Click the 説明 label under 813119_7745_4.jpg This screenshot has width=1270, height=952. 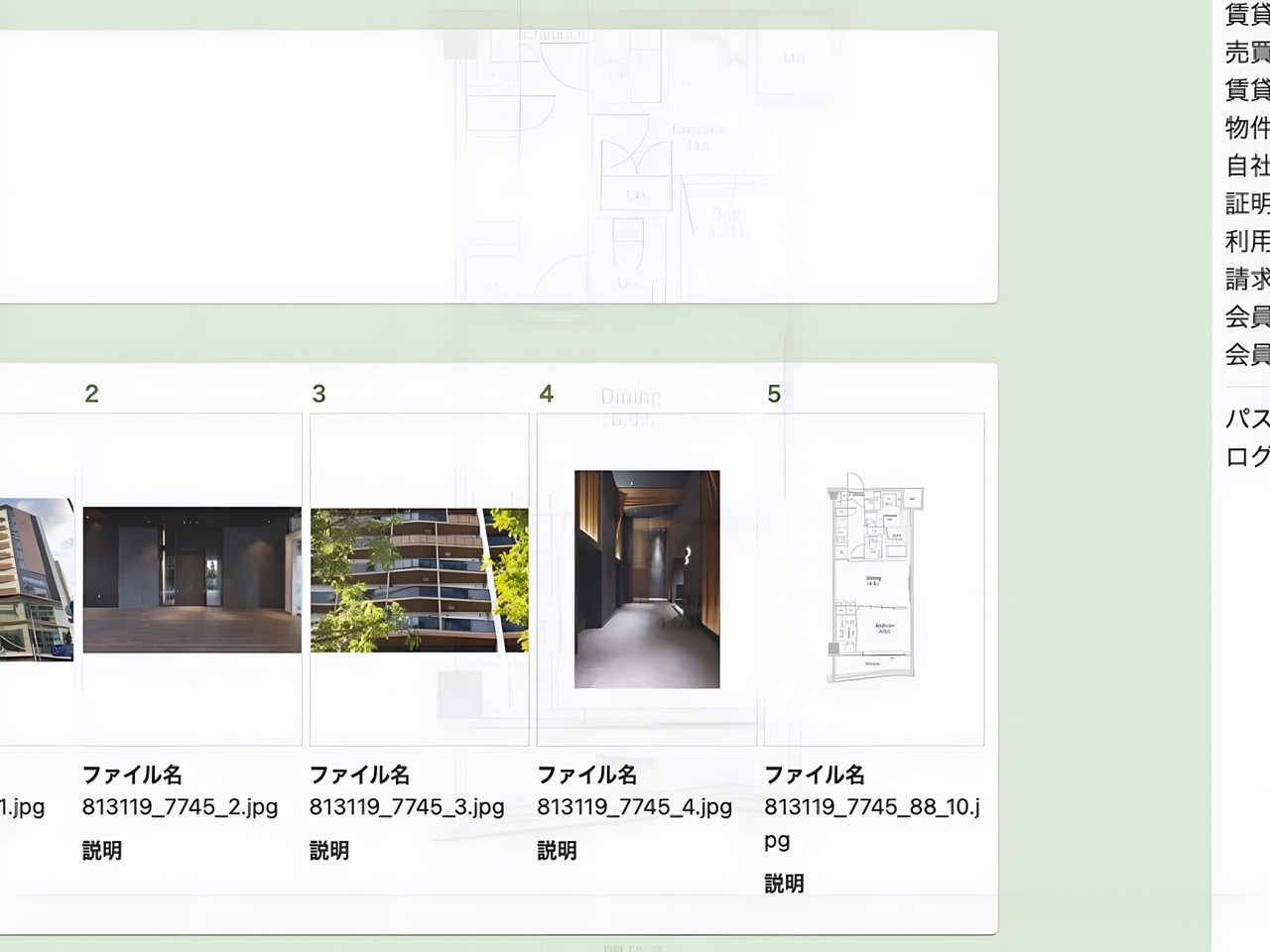click(558, 851)
